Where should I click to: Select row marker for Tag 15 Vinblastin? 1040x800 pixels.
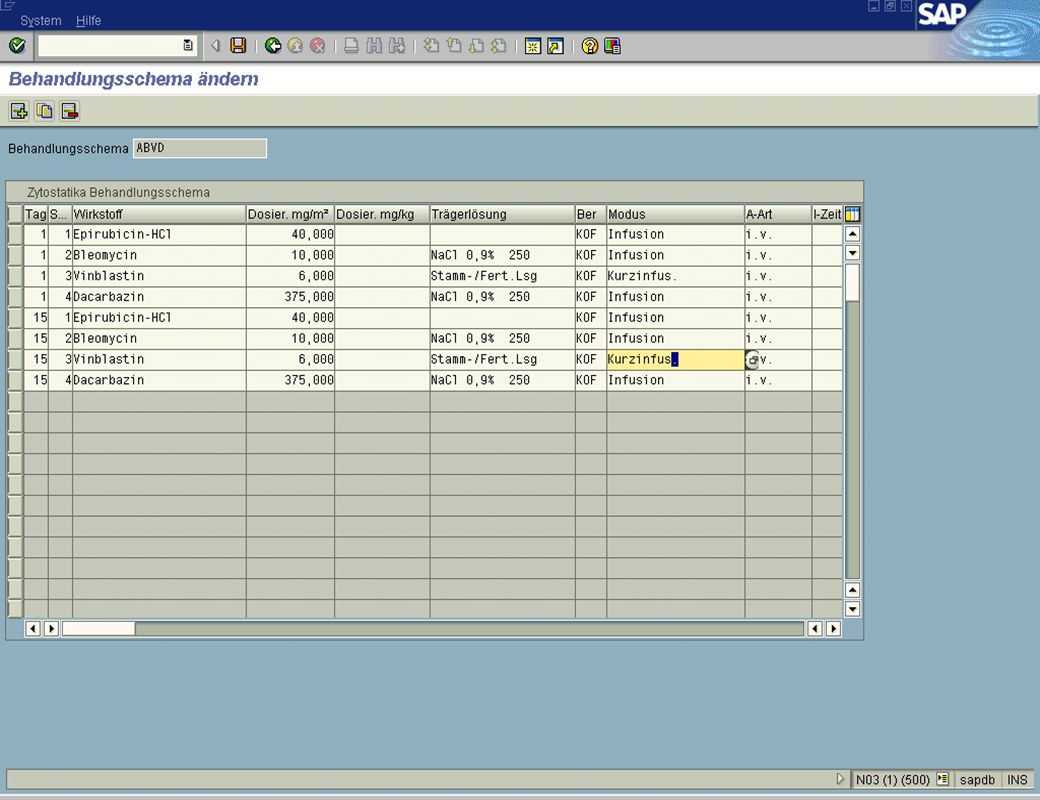pyautogui.click(x=15, y=360)
